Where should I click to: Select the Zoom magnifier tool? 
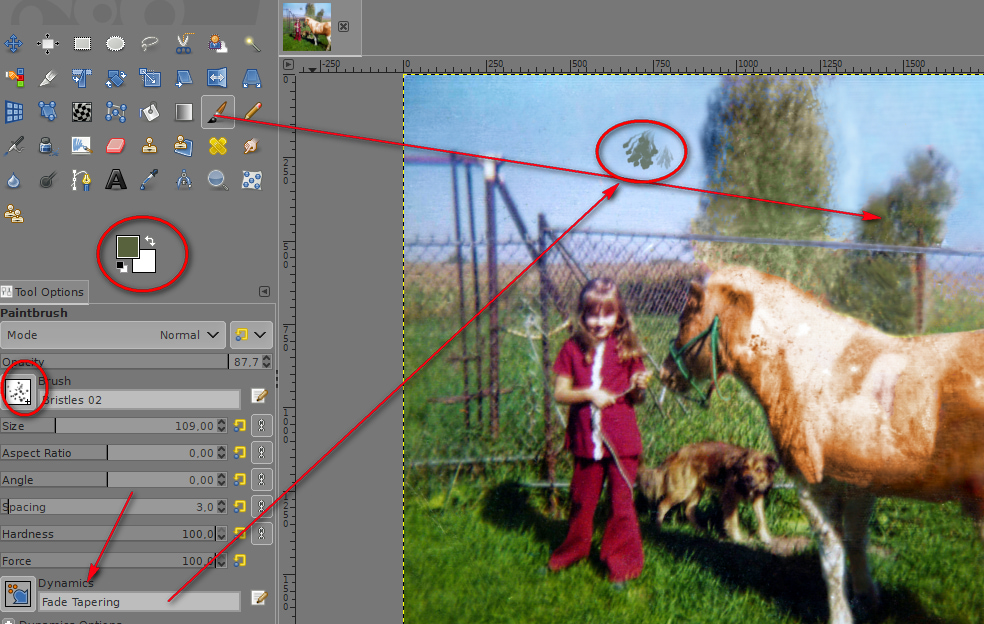coord(217,180)
